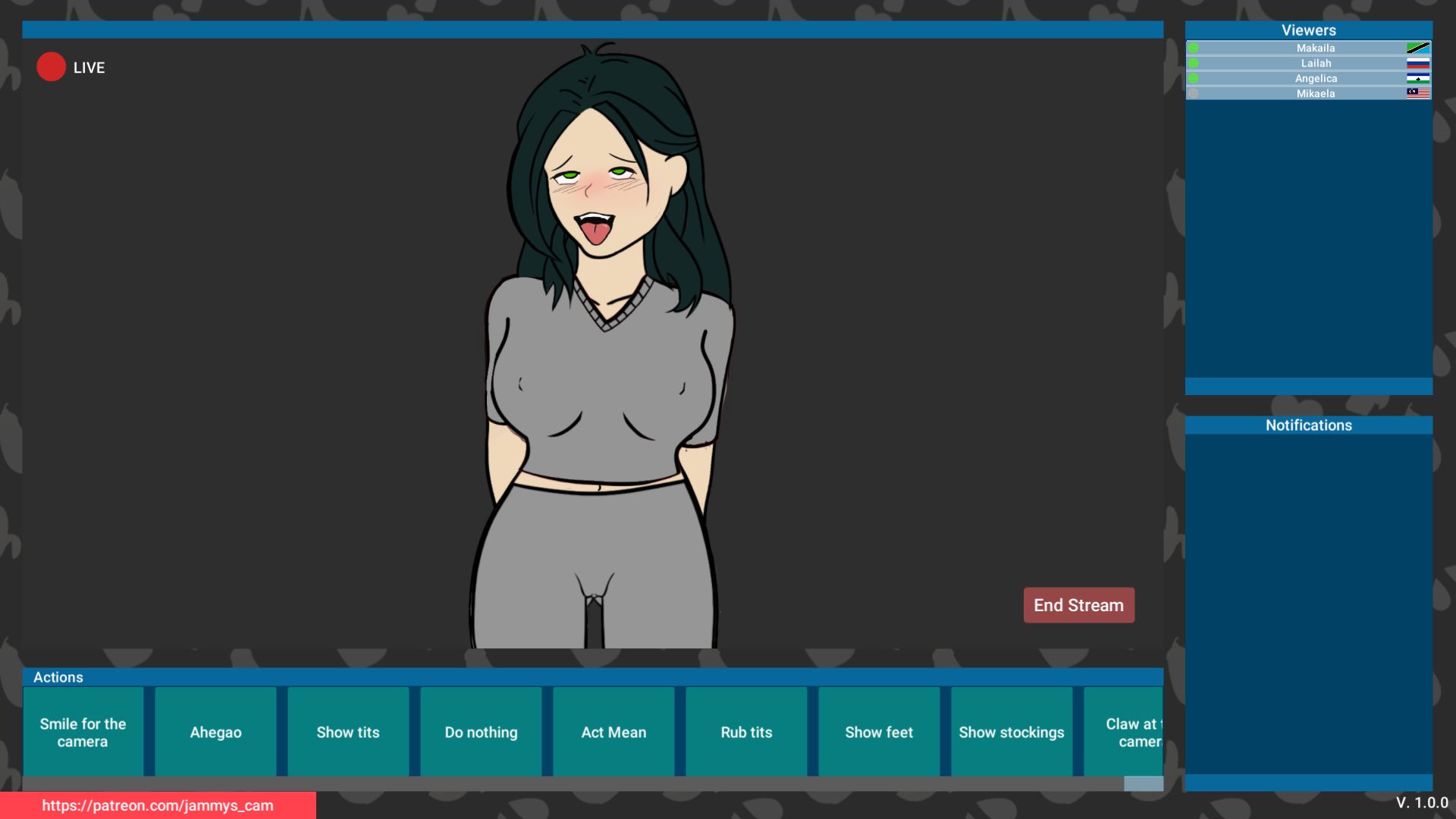Select the Show tits action
Viewport: 1456px width, 819px height.
(348, 732)
